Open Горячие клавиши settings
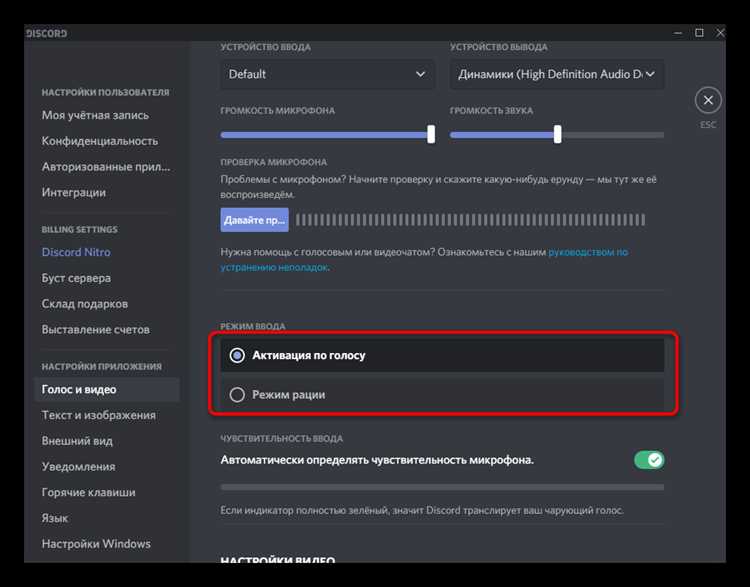 tap(88, 492)
